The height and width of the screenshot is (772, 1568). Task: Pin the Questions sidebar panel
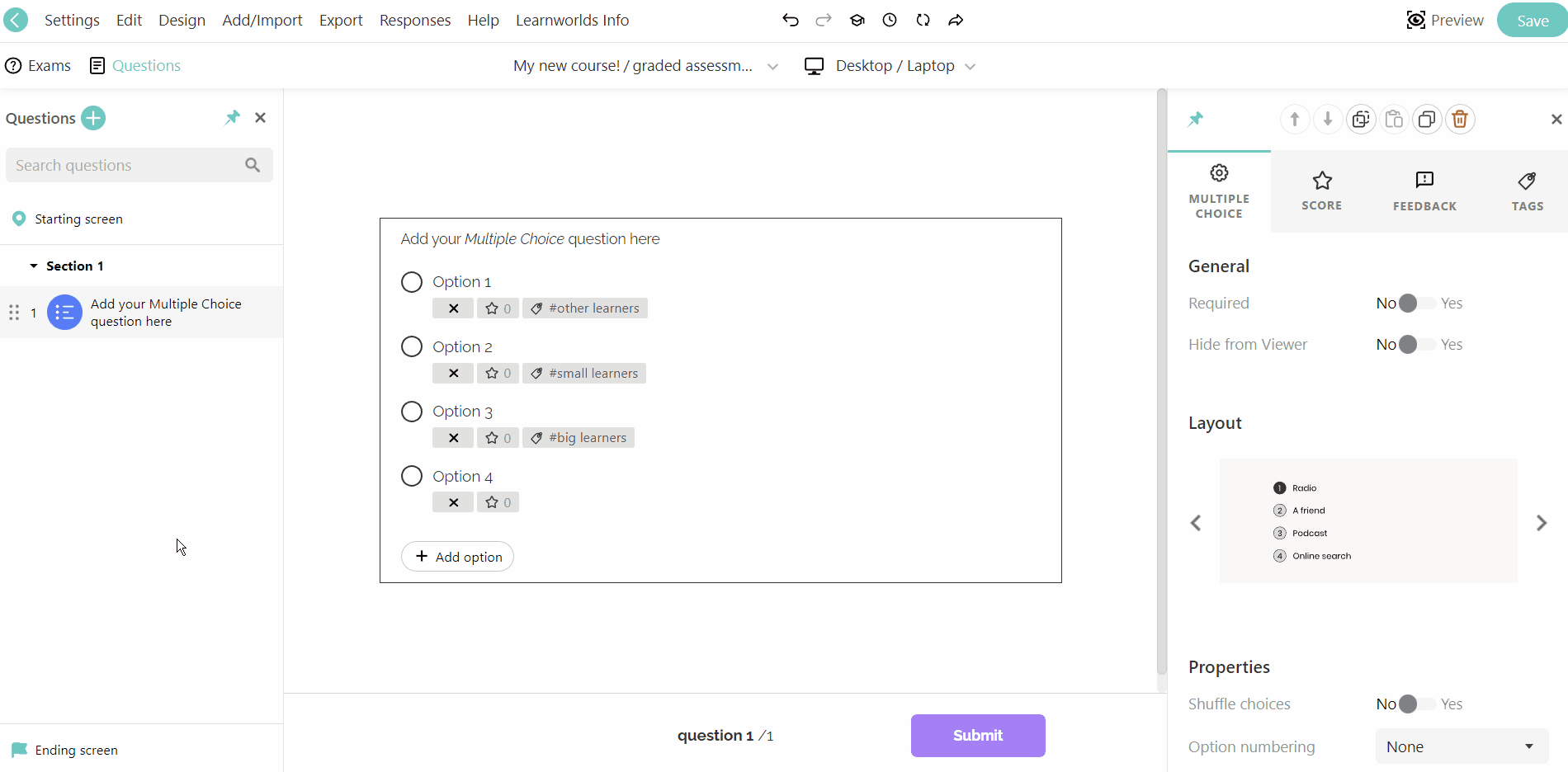pyautogui.click(x=231, y=117)
